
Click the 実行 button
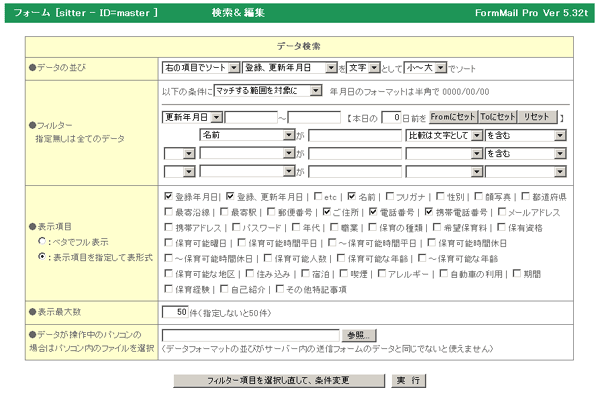pyautogui.click(x=408, y=380)
